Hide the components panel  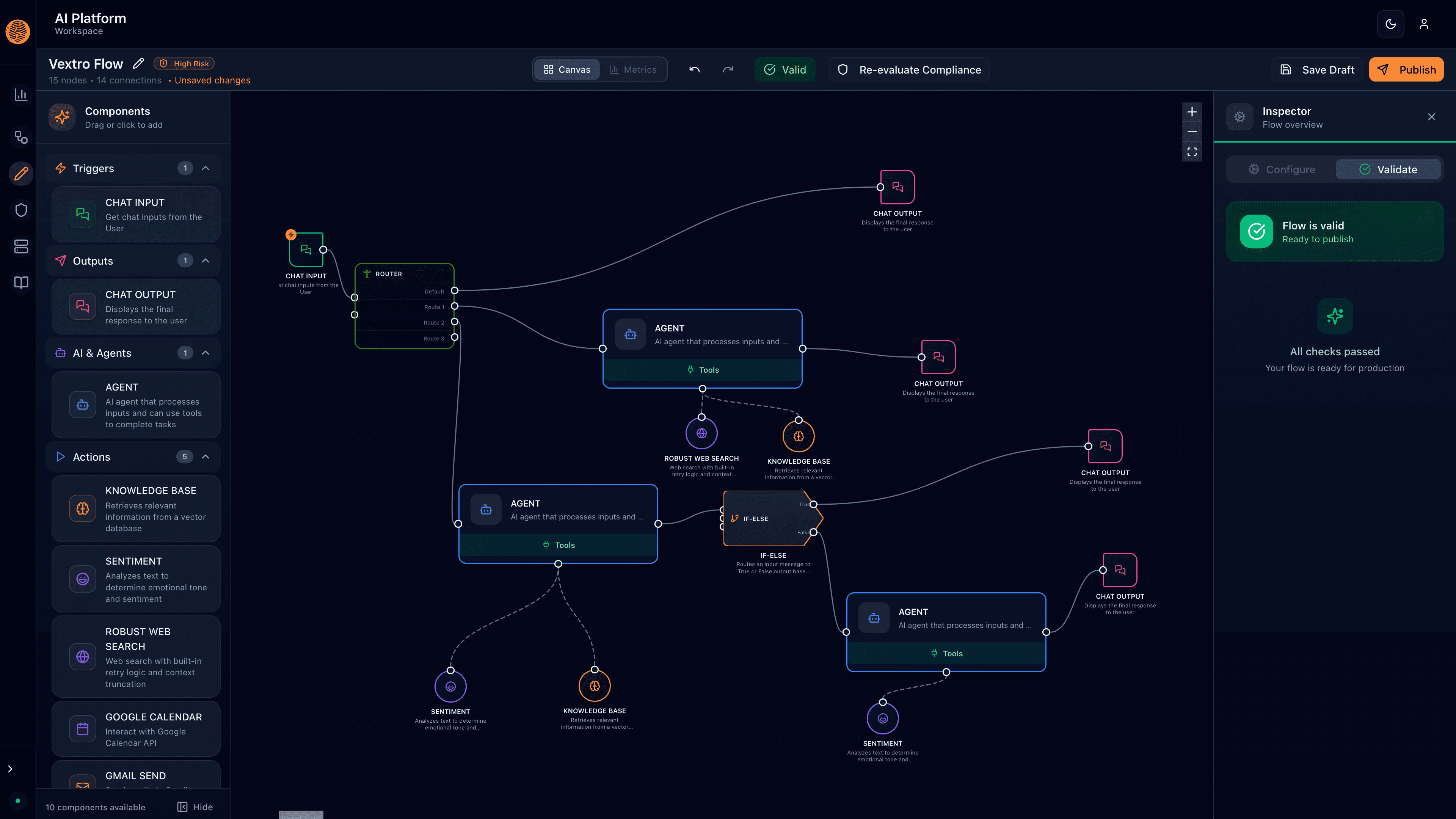195,806
